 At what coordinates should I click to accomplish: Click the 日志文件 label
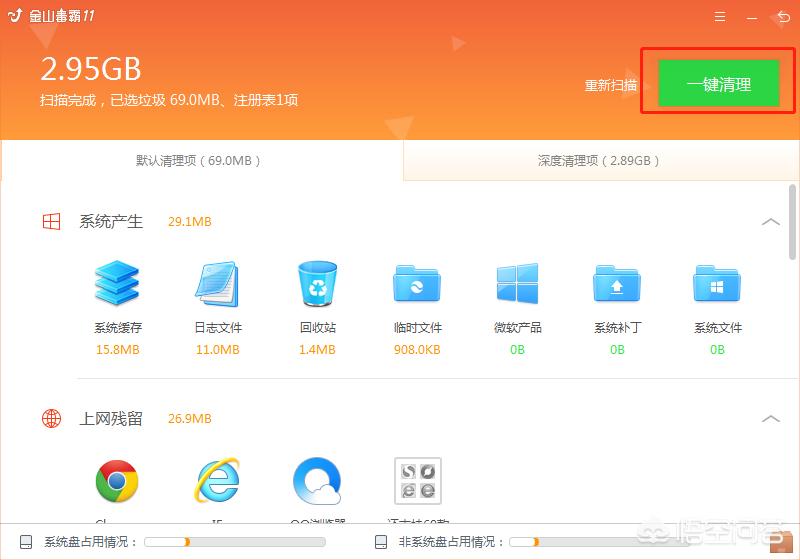click(x=218, y=327)
